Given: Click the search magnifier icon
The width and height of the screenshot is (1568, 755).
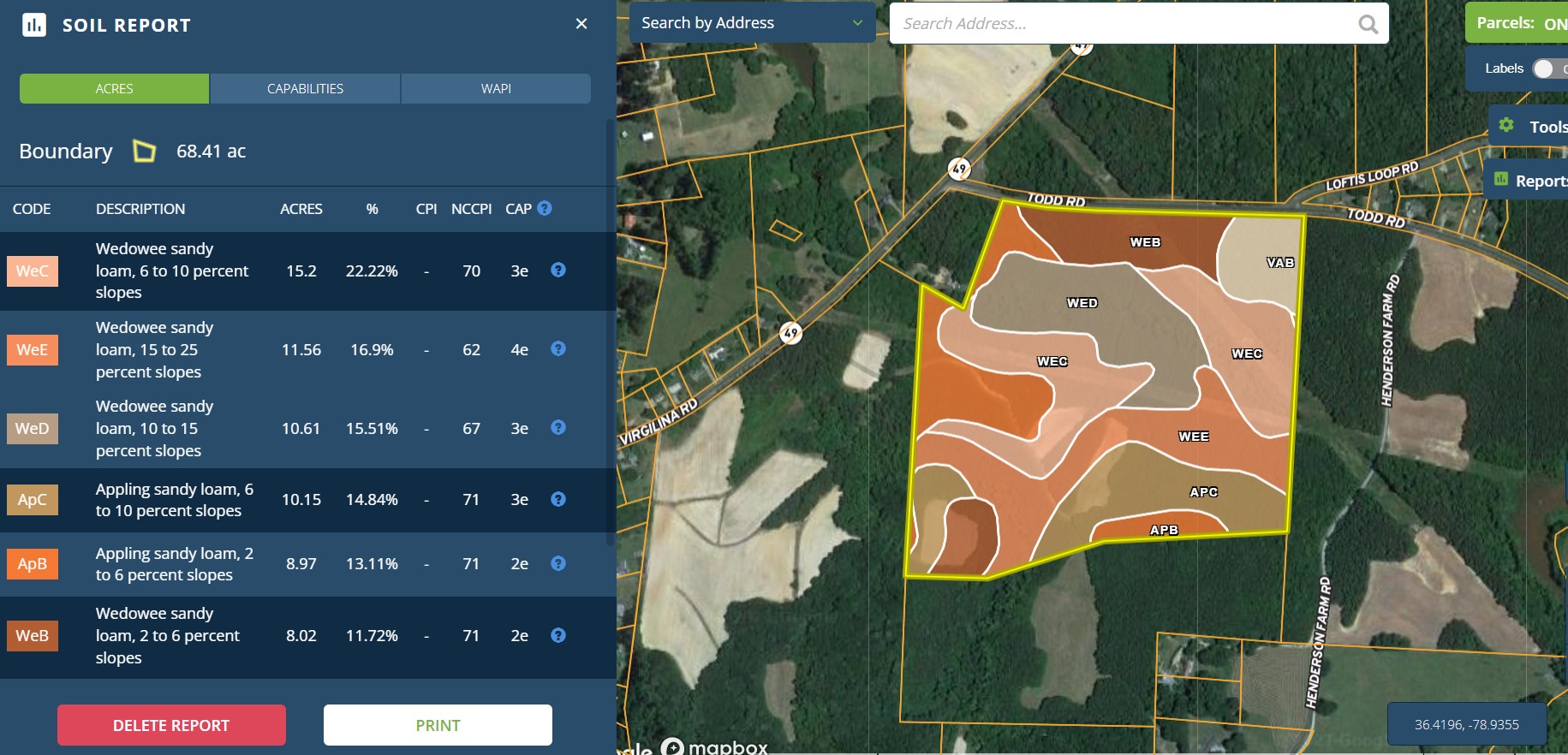Looking at the screenshot, I should coord(1368,24).
